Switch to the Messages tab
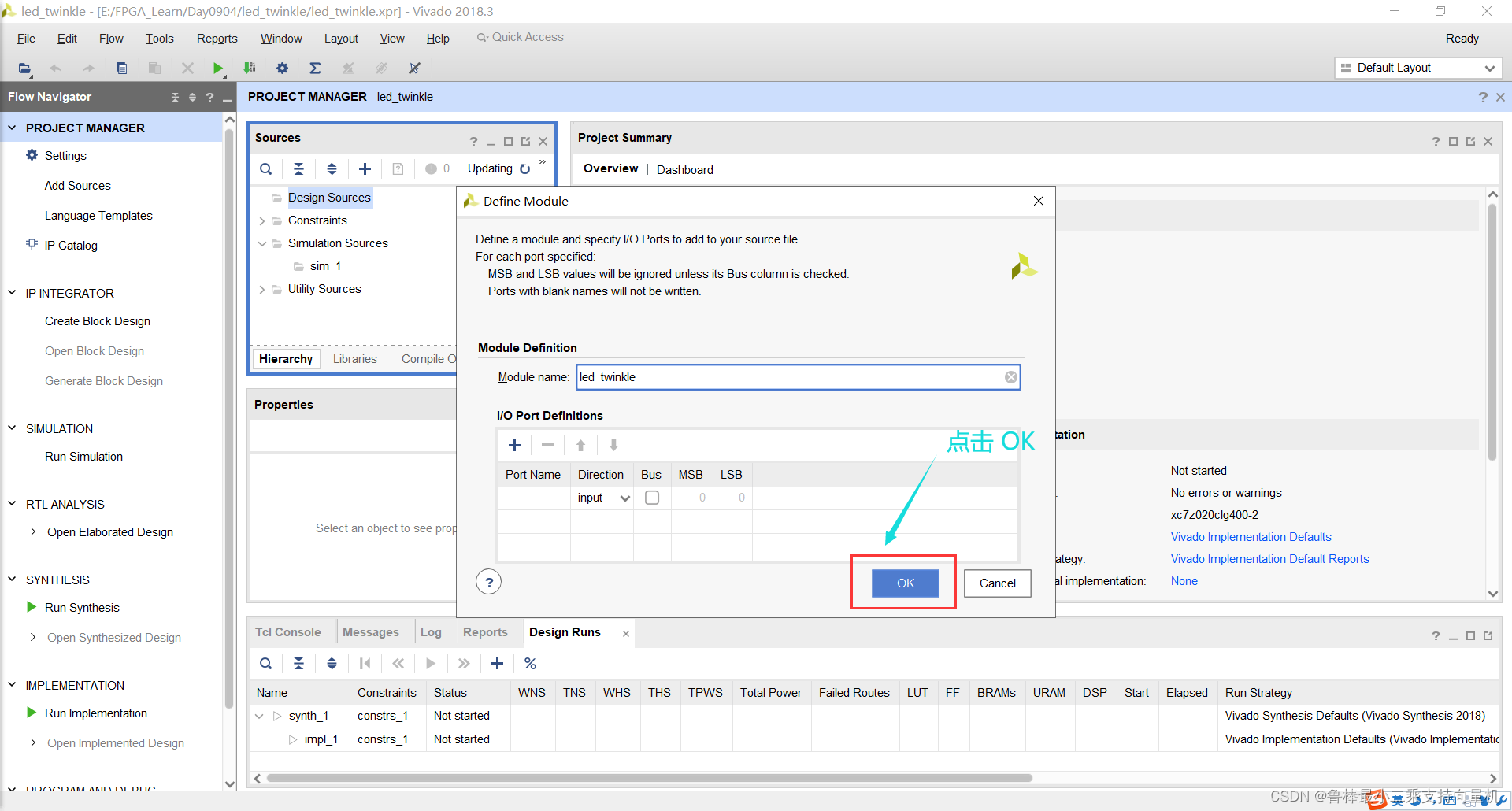This screenshot has width=1512, height=811. tap(371, 632)
